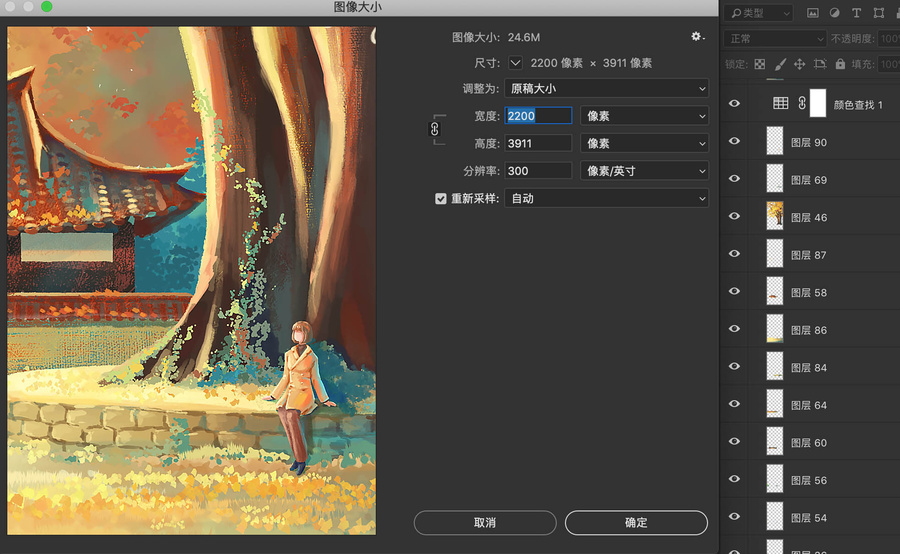Toggle the constrain proportions chain link icon

[435, 129]
